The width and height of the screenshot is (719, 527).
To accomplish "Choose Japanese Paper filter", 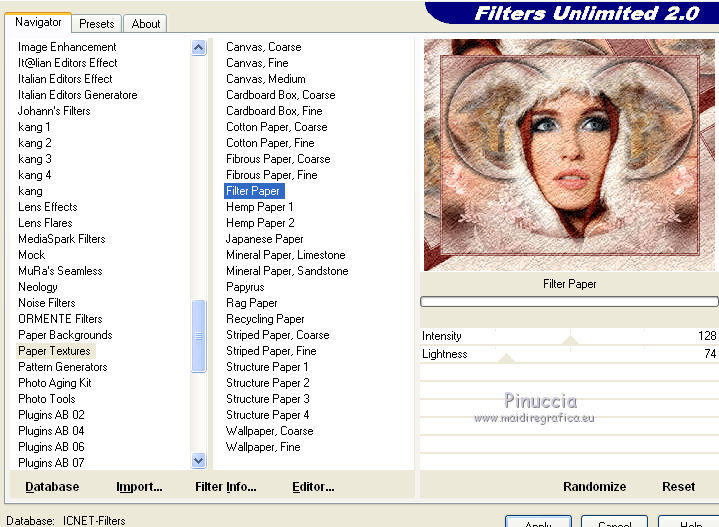I will tap(264, 239).
